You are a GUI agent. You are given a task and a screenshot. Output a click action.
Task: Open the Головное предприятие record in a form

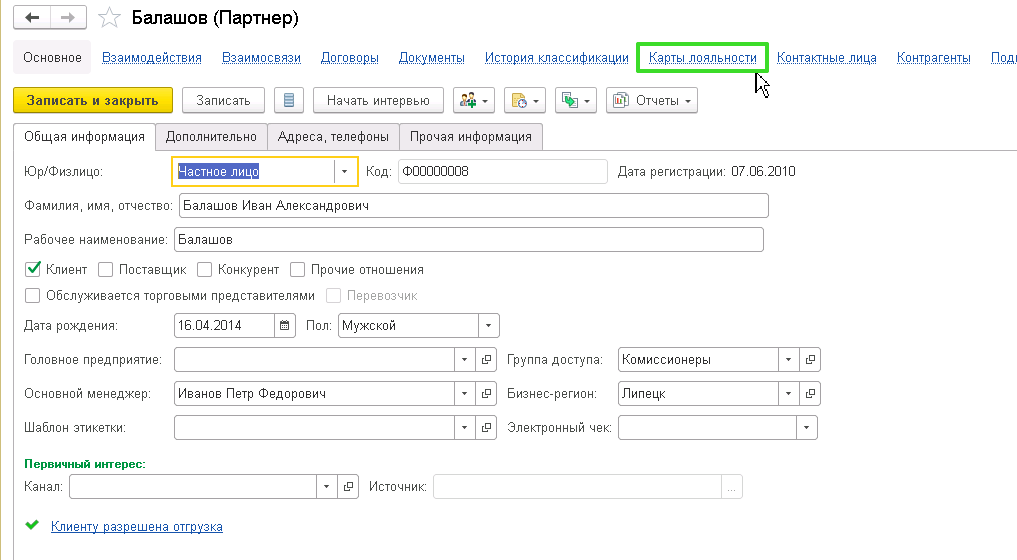[486, 359]
